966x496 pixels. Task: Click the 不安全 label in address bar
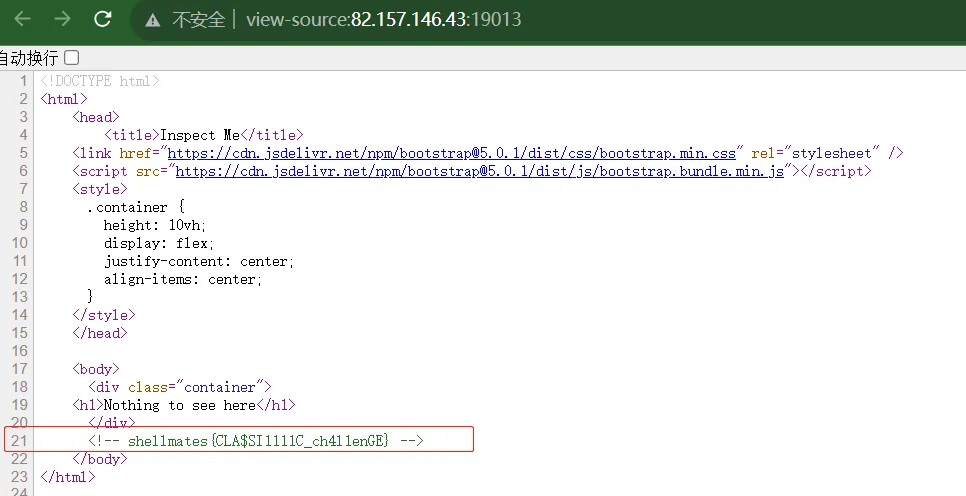point(198,20)
